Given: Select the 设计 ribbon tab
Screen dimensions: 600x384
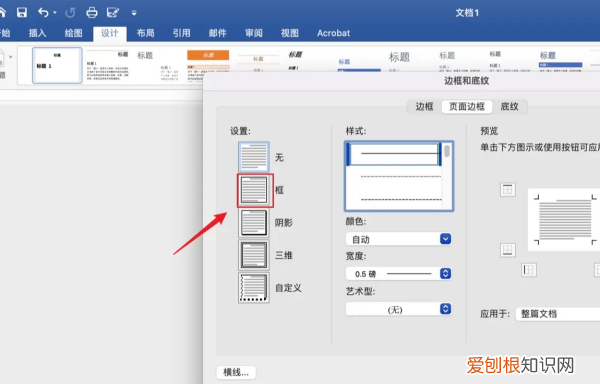Looking at the screenshot, I should pyautogui.click(x=109, y=33).
